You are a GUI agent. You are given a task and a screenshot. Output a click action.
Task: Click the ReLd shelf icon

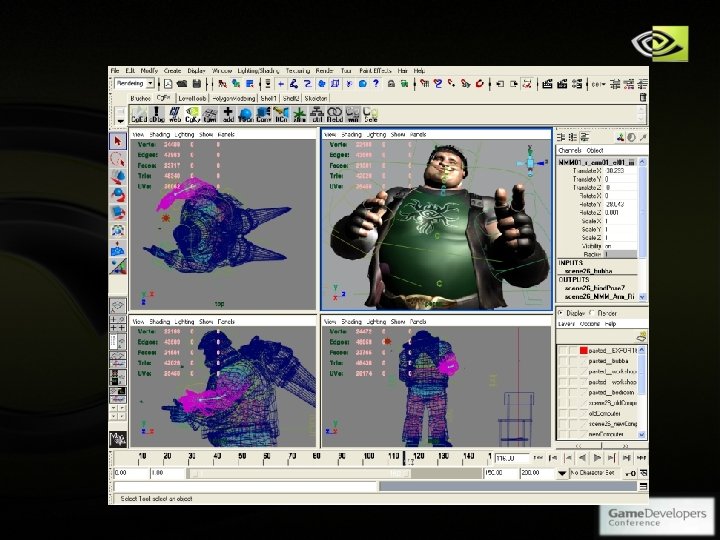click(x=335, y=114)
